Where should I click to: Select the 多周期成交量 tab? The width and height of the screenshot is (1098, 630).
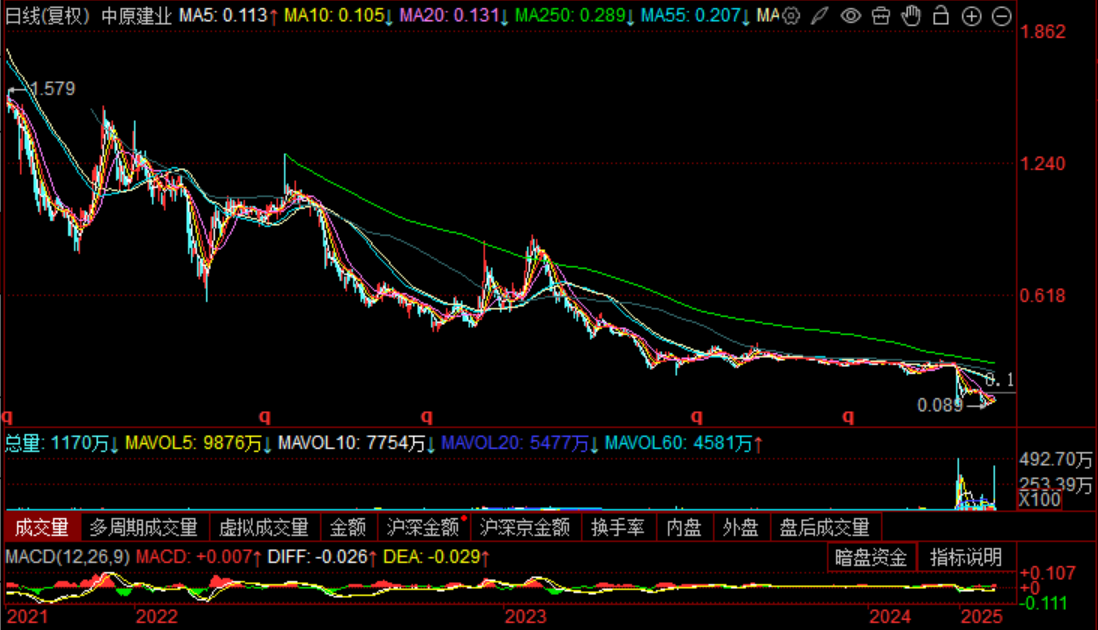pyautogui.click(x=143, y=527)
